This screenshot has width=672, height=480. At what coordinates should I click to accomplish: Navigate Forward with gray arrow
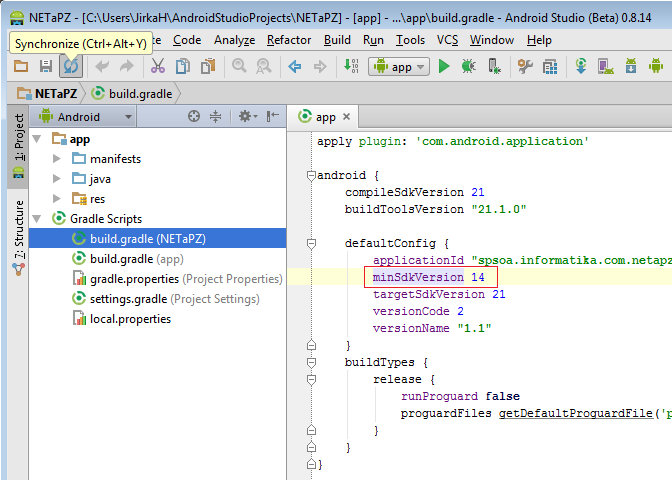[x=320, y=66]
